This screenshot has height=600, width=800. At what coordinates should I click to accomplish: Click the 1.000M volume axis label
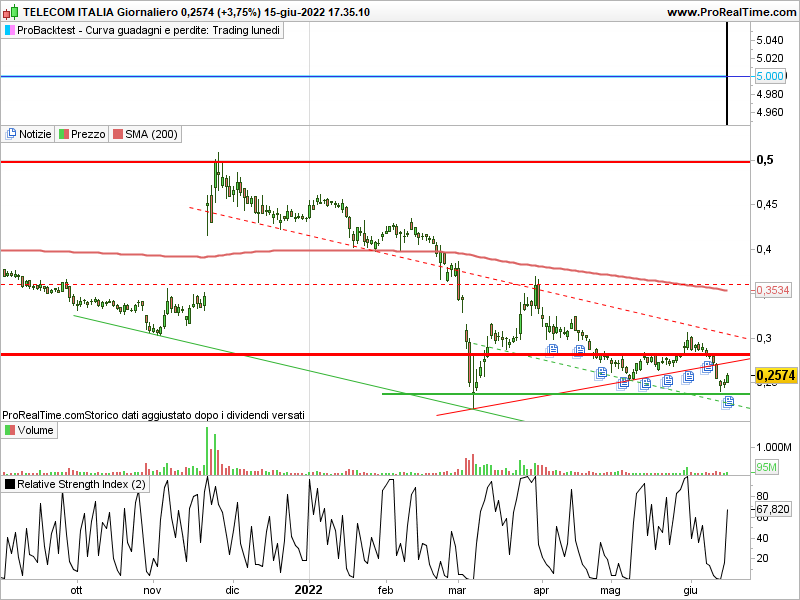(773, 447)
